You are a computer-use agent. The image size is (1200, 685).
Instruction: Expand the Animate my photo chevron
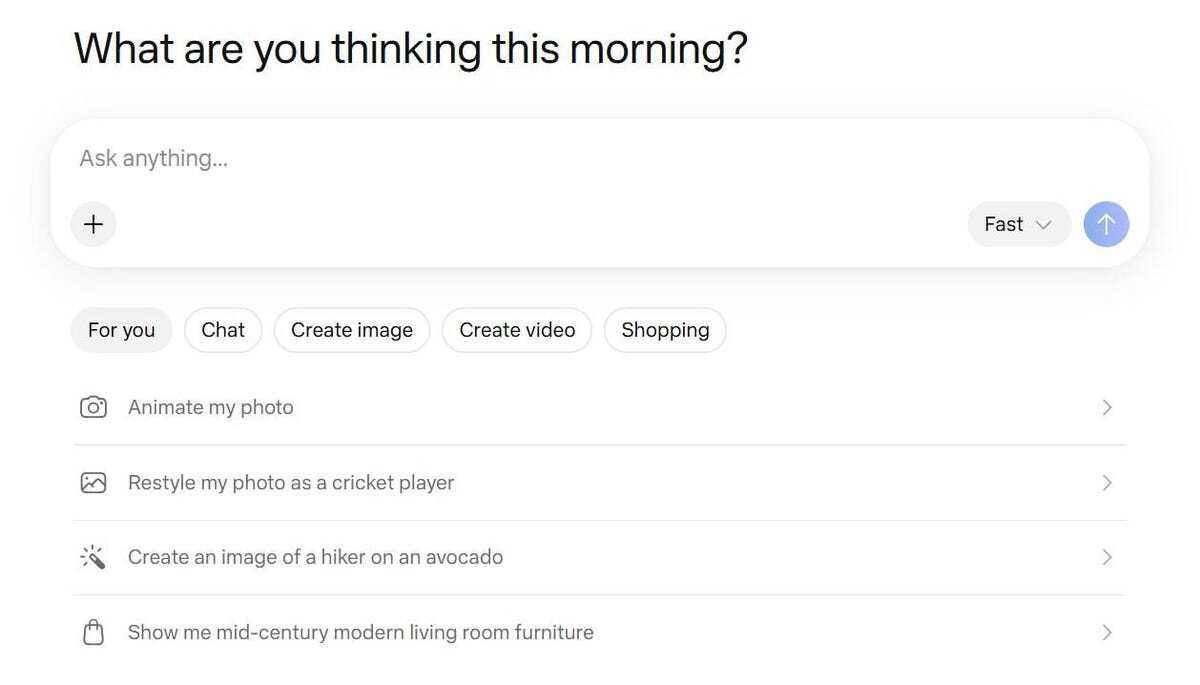pyautogui.click(x=1106, y=406)
